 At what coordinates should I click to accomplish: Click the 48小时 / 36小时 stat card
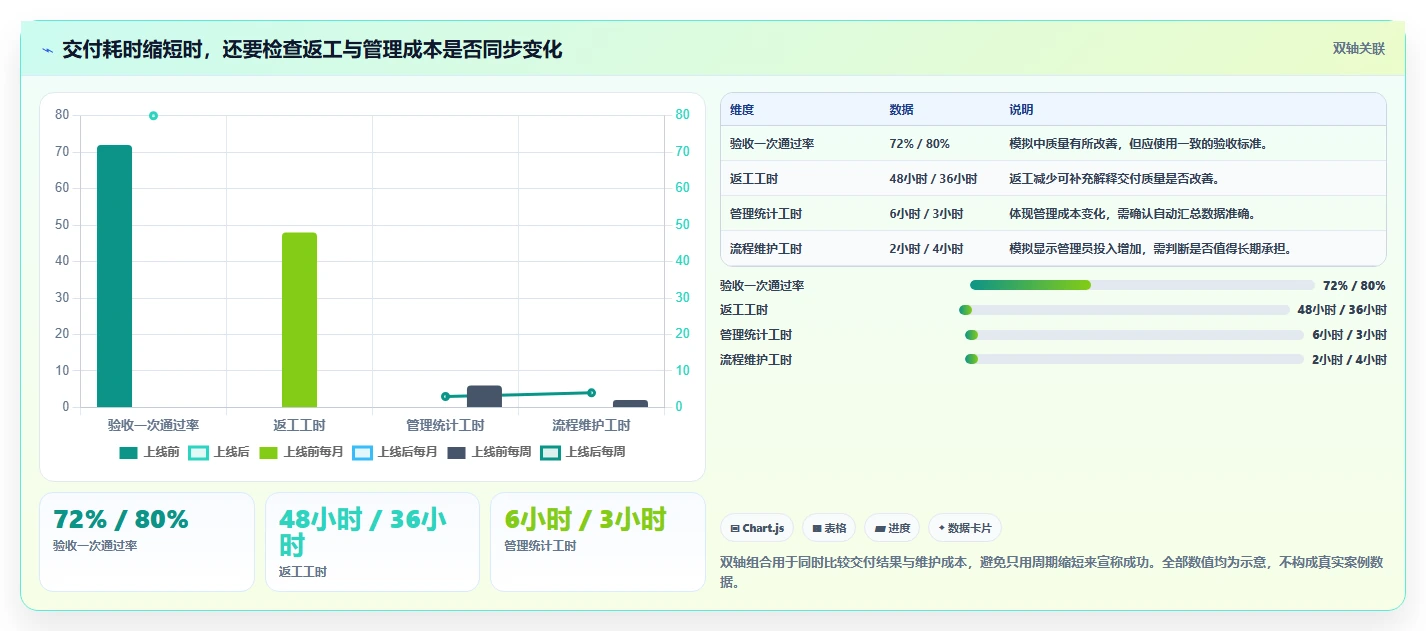(x=372, y=542)
